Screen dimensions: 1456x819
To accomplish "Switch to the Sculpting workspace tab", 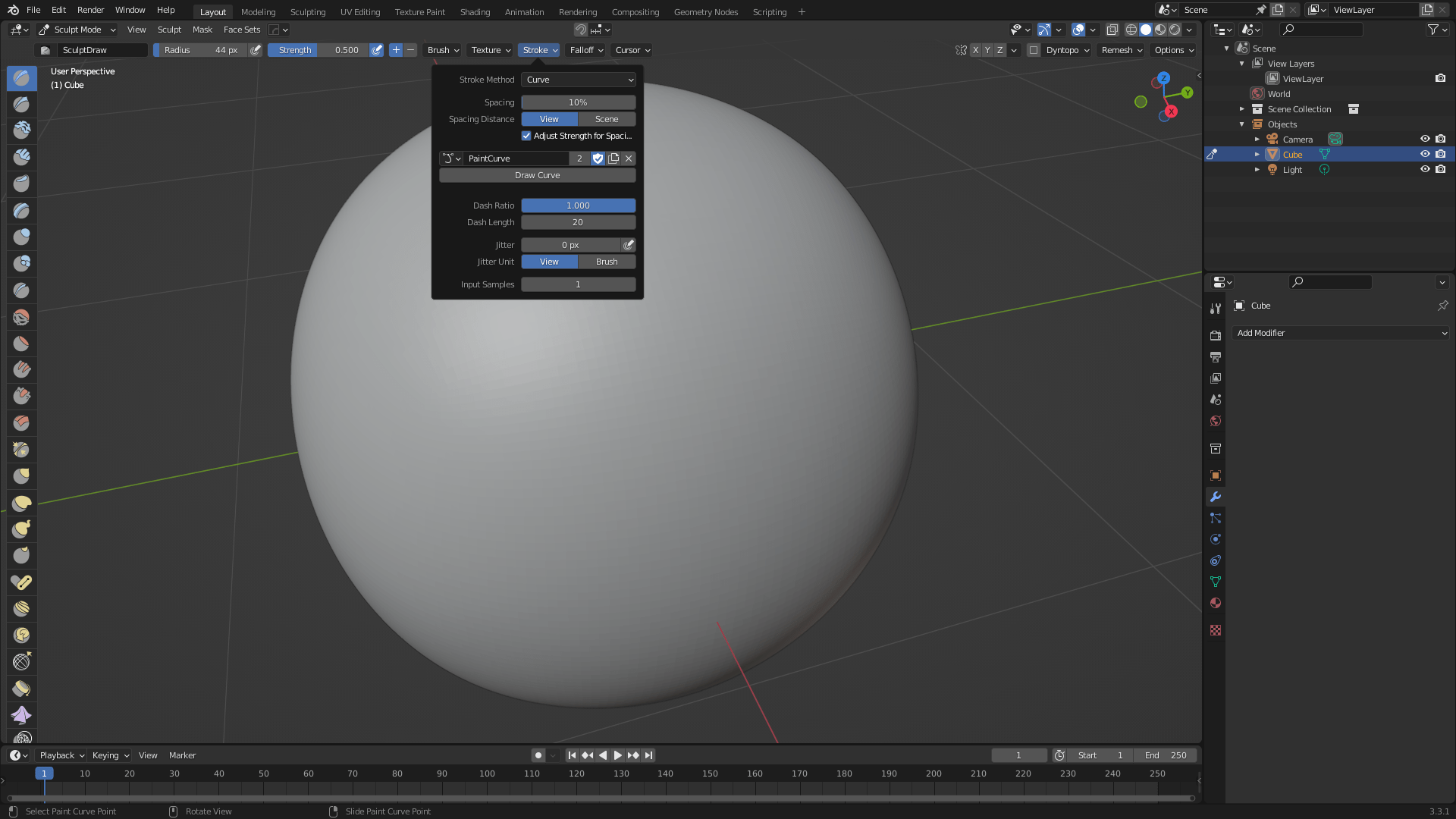I will [x=307, y=11].
